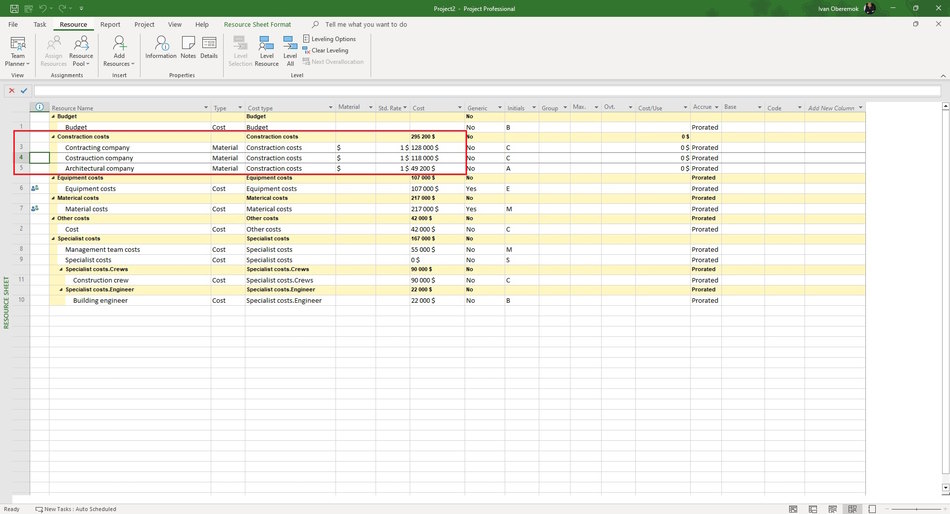Viewport: 950px width, 514px height.
Task: Click the Add New Column header
Action: 831,107
